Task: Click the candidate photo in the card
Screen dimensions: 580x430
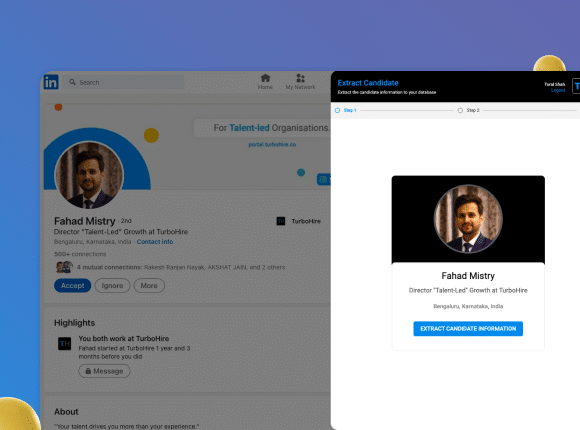Action: 468,219
